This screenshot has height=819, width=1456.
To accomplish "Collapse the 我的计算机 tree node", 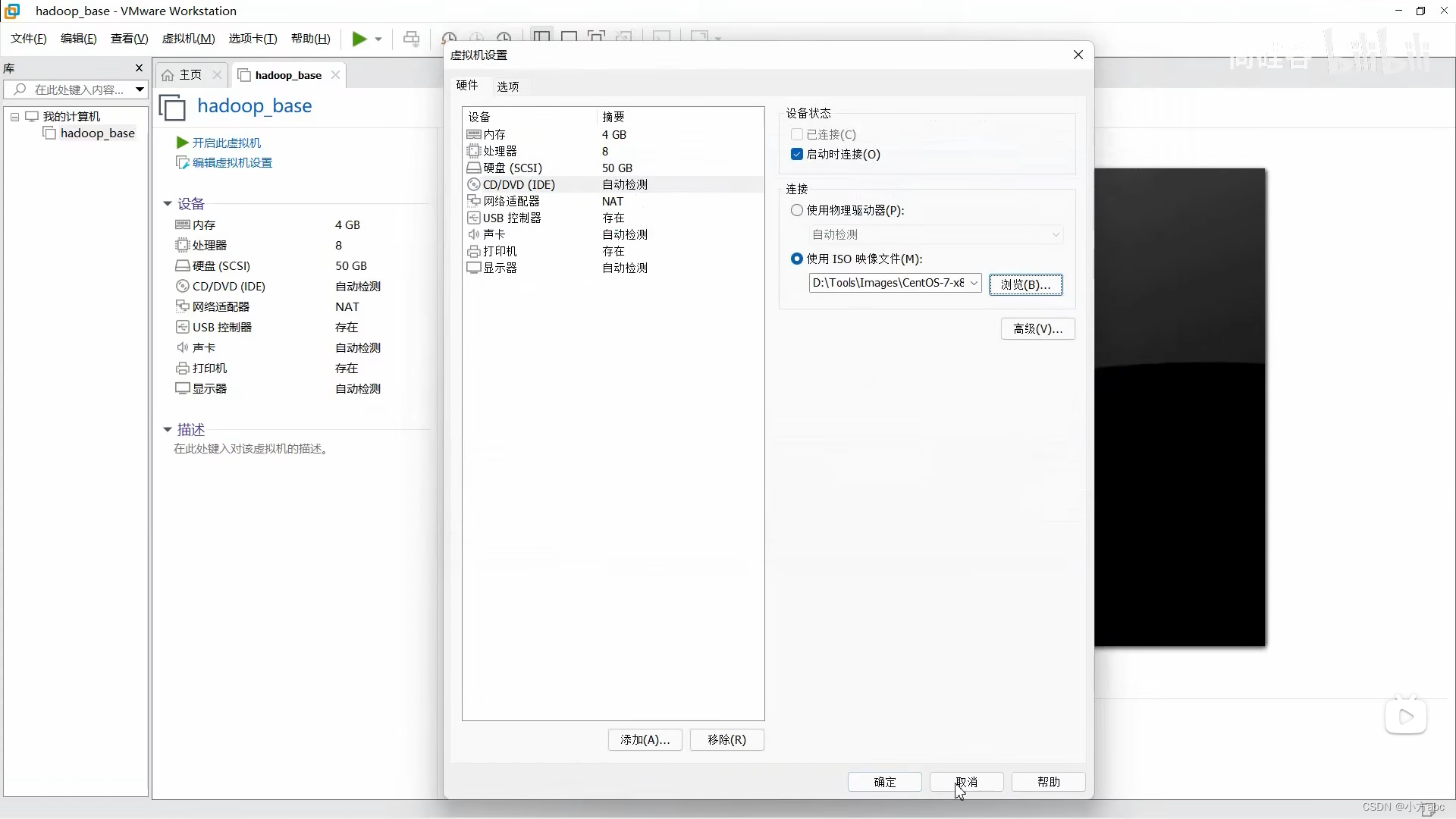I will (14, 117).
